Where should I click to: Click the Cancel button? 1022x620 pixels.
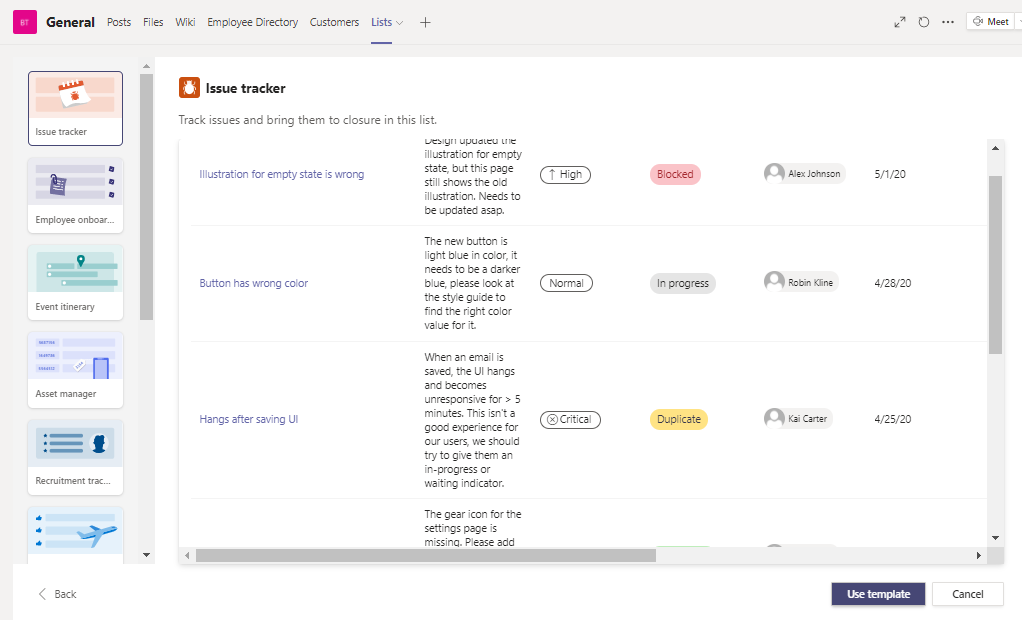pyautogui.click(x=967, y=594)
